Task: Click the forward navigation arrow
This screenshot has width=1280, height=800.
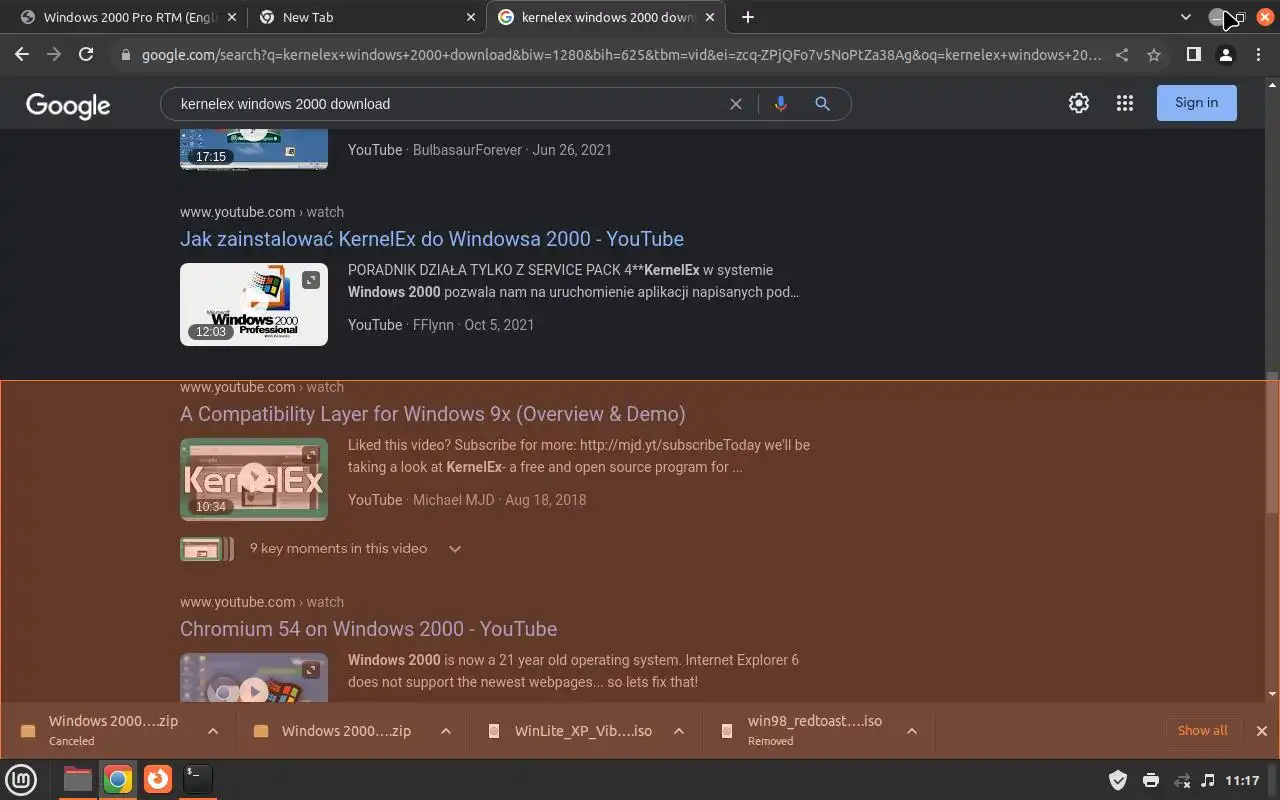Action: (54, 55)
